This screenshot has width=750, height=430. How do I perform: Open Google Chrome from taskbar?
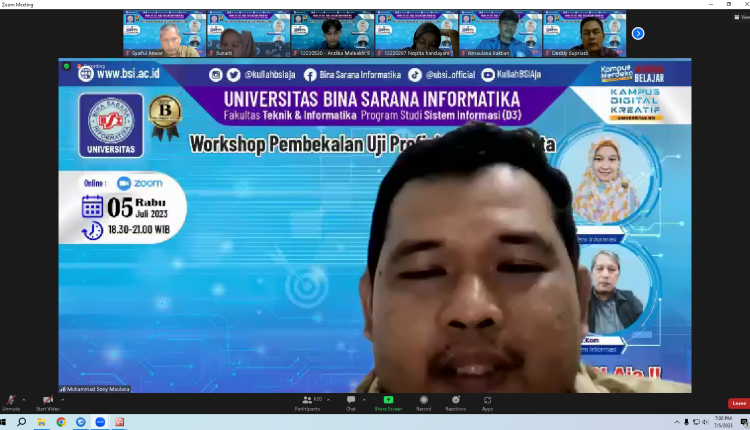[61, 422]
